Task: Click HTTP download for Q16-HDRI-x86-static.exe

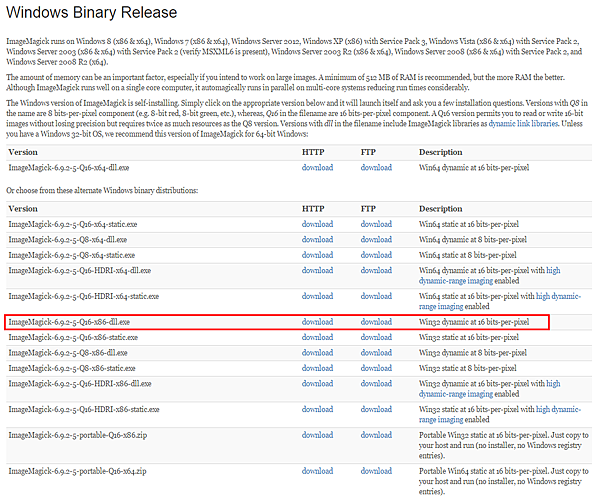Action: point(317,409)
